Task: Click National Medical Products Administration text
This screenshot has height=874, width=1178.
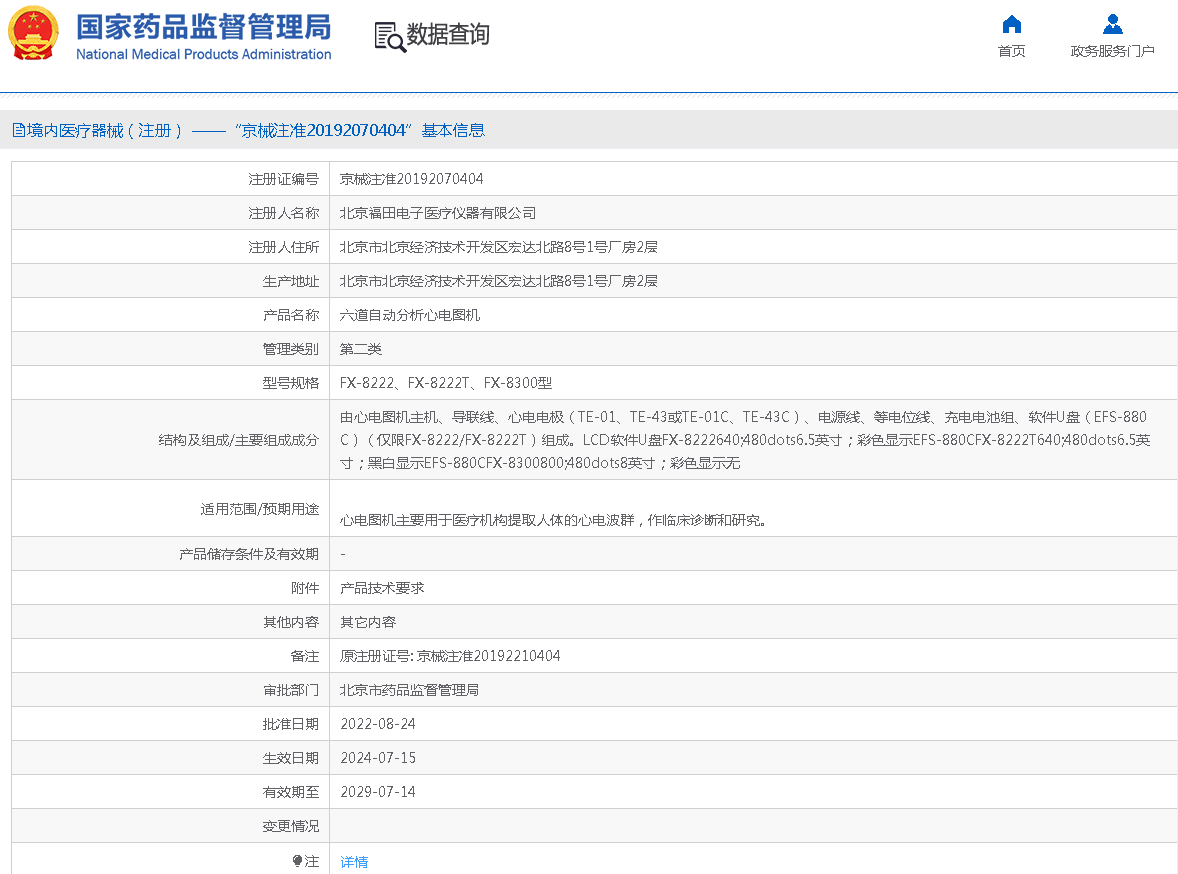Action: tap(204, 54)
